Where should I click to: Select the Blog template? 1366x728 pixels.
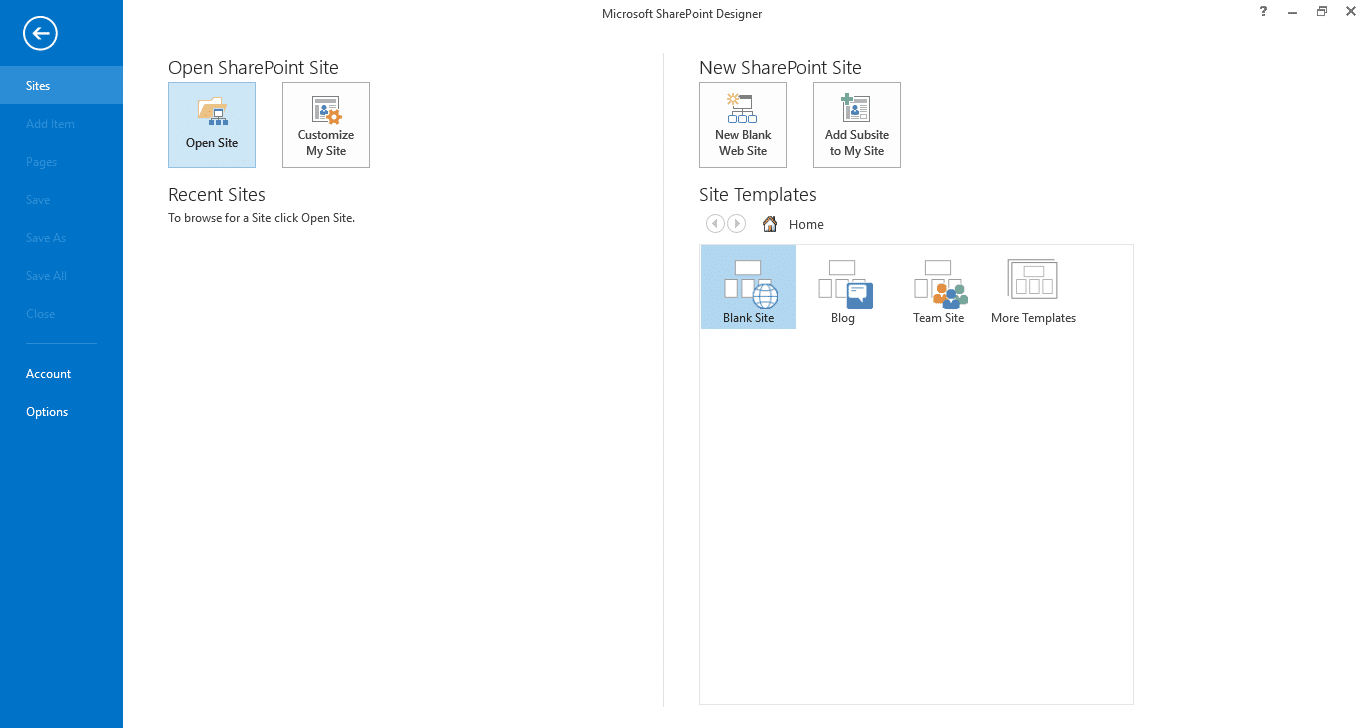pos(843,288)
